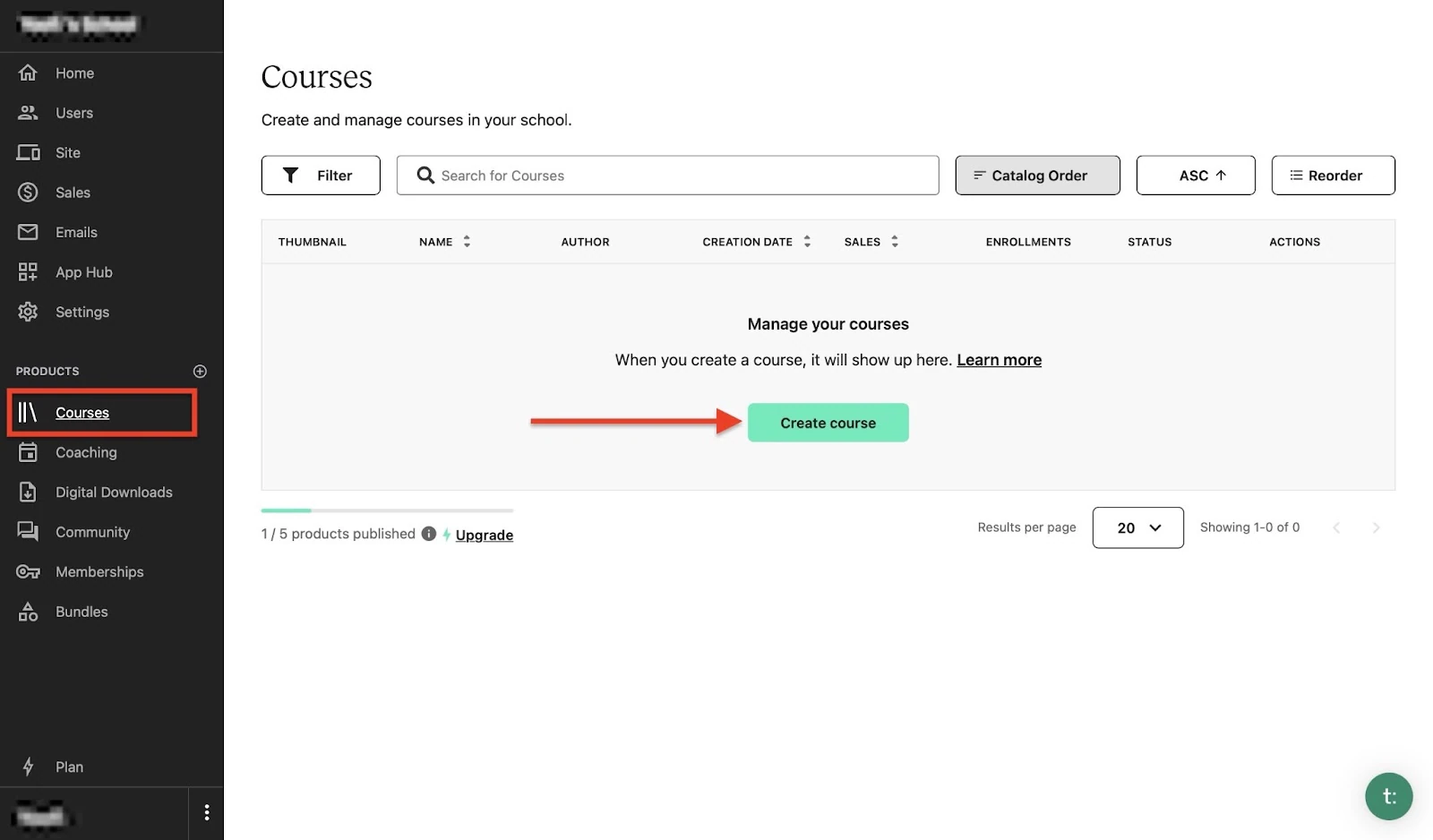Focus the Search for Courses field
This screenshot has height=840, width=1433.
(667, 176)
